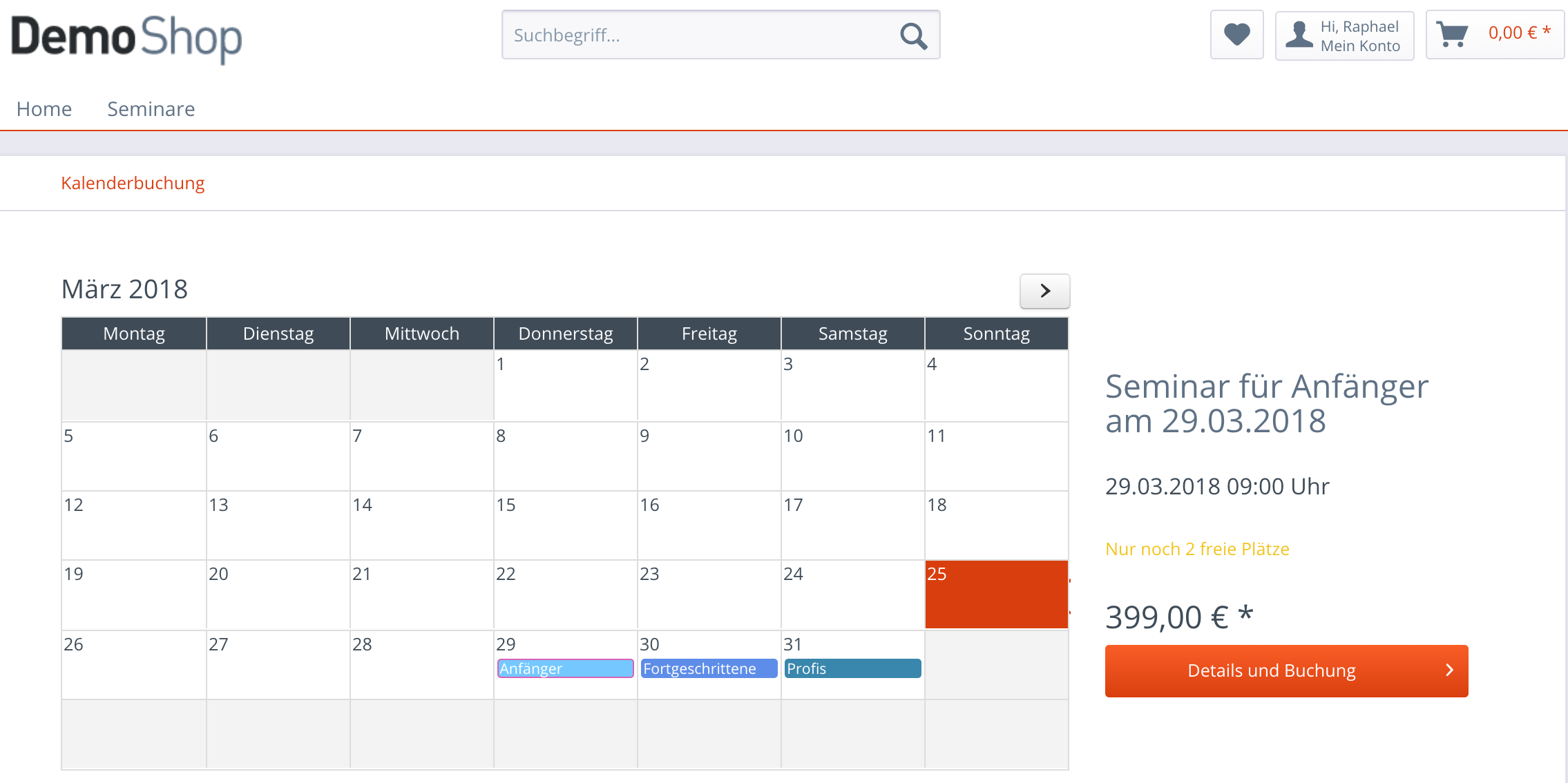Select the Profis event on March 31
1568x783 pixels.
852,668
